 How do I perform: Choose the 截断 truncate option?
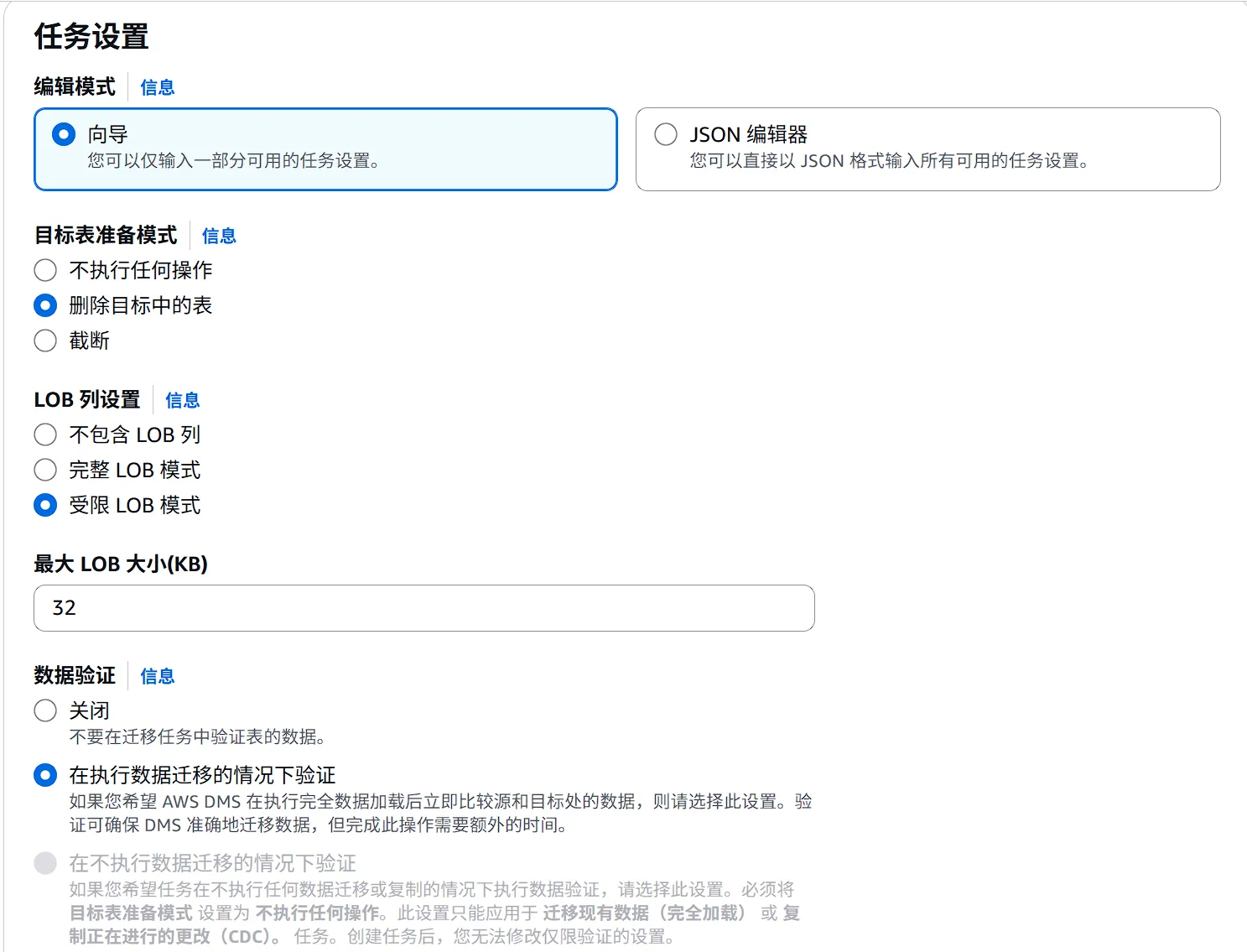click(x=45, y=341)
